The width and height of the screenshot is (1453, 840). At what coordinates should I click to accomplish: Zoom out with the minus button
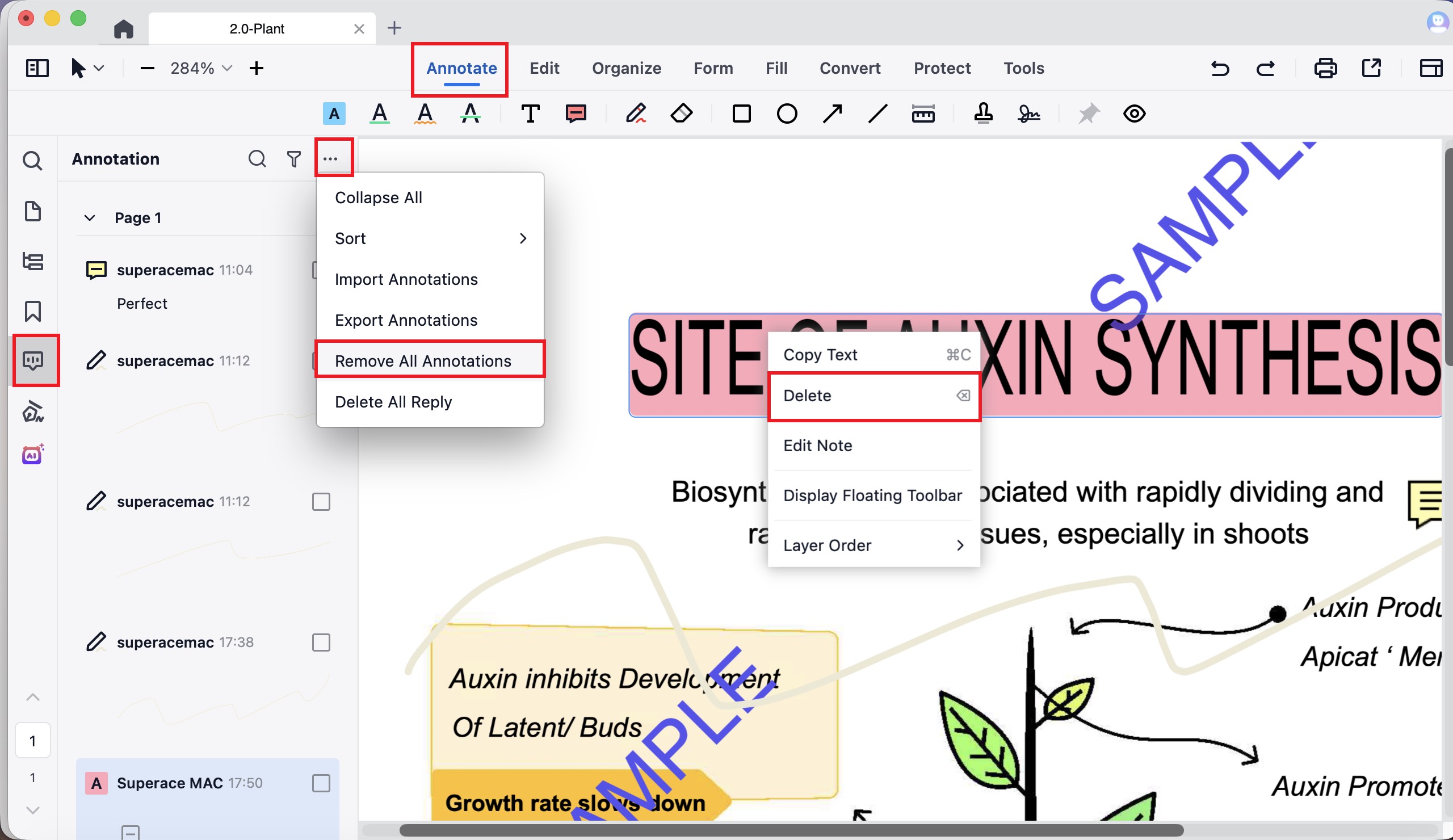pyautogui.click(x=148, y=68)
